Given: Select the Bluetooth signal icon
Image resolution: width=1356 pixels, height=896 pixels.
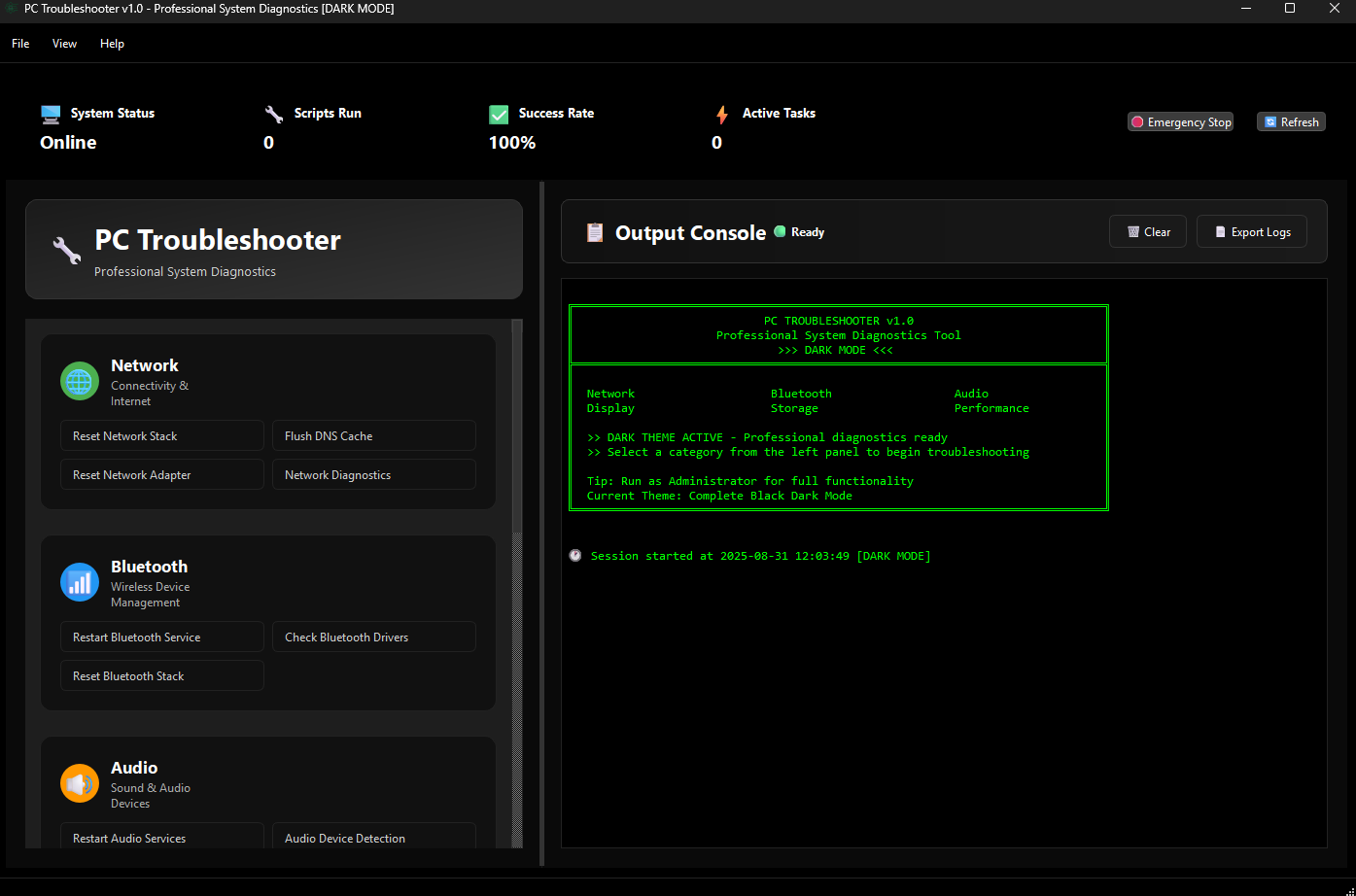Looking at the screenshot, I should (x=79, y=582).
